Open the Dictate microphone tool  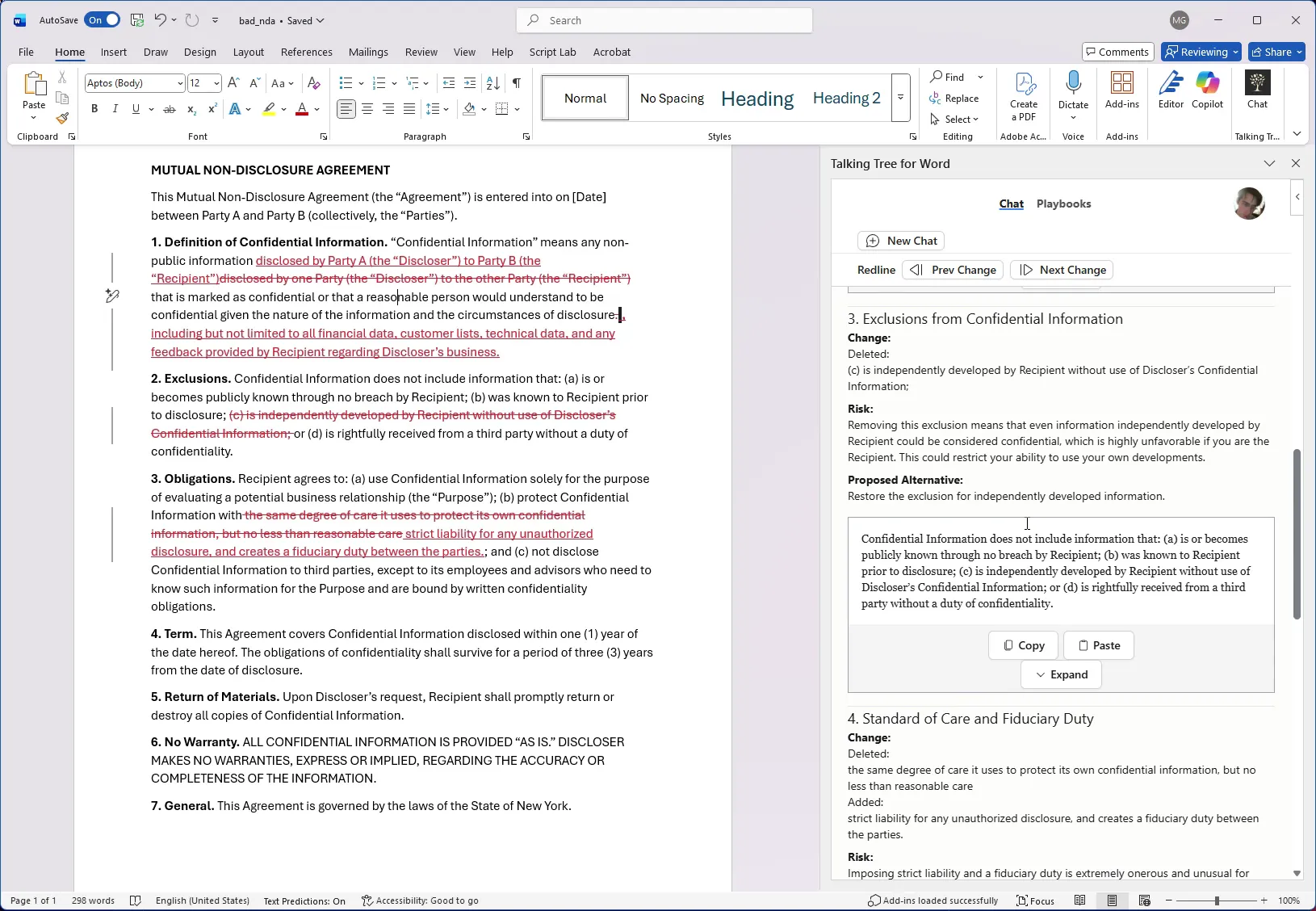pos(1073,95)
